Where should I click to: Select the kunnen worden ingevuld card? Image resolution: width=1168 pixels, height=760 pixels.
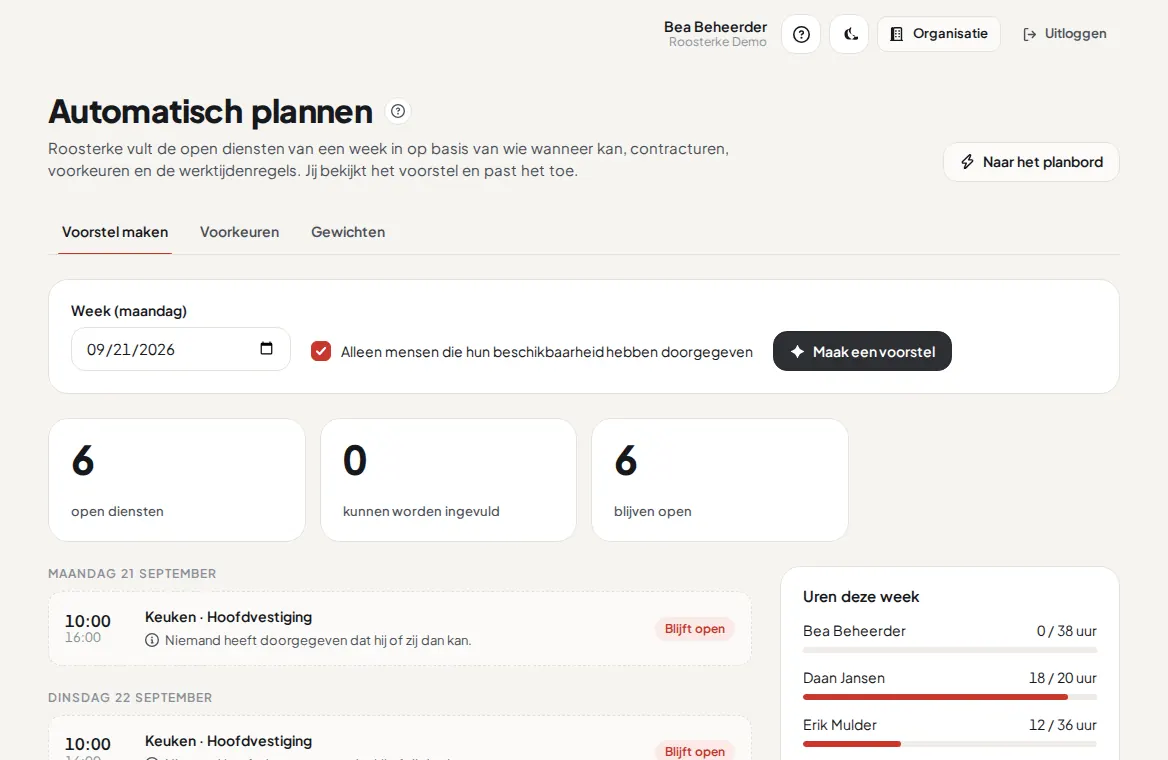448,480
